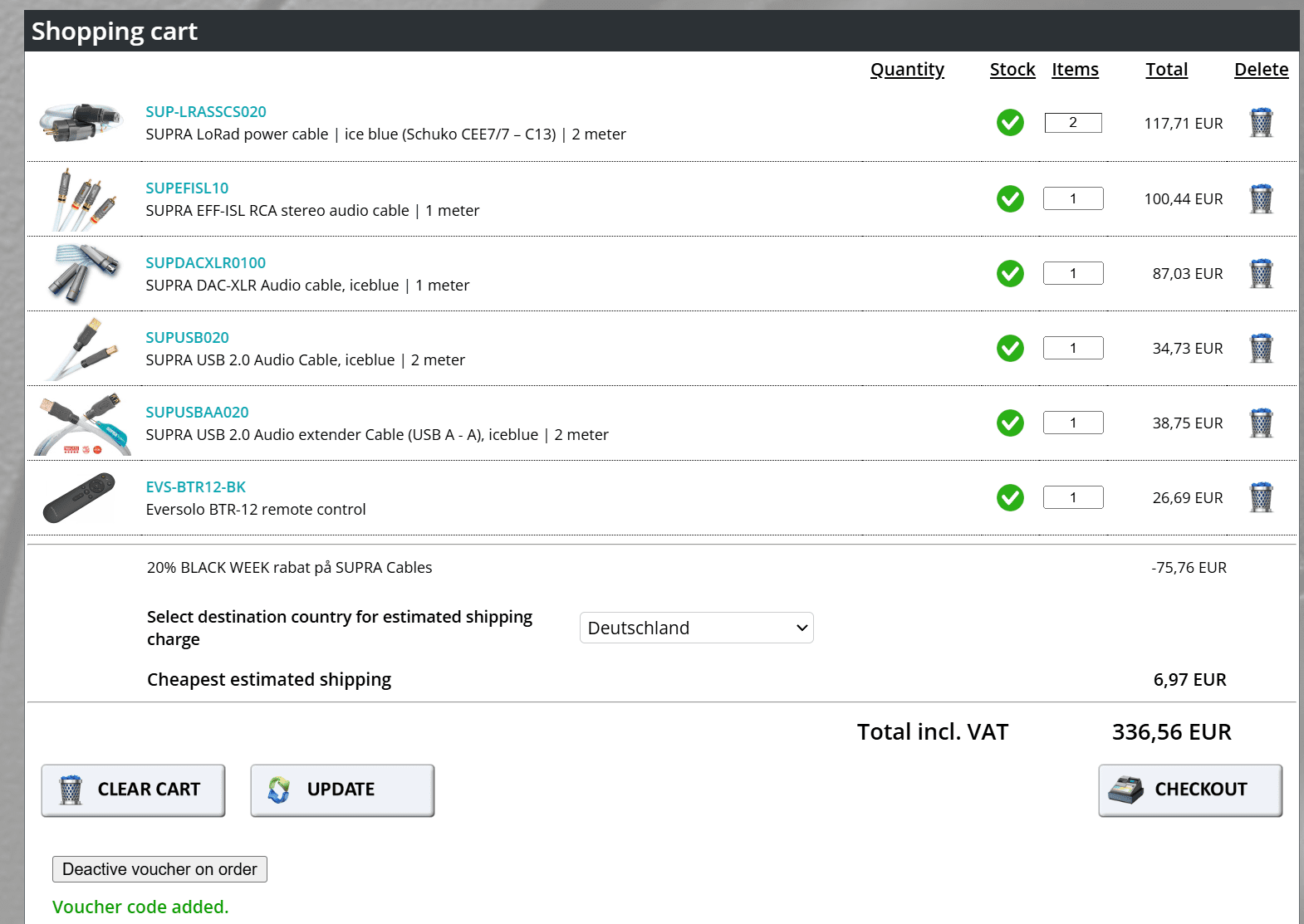Select the 87,03 EUR line total
This screenshot has width=1304, height=924.
(x=1188, y=274)
